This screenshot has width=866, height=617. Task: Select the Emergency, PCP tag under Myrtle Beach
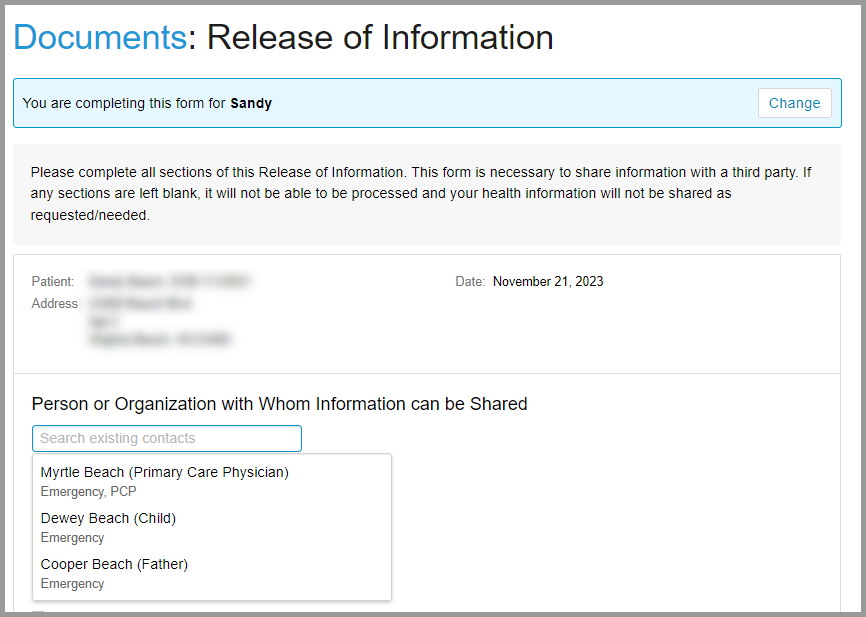87,491
